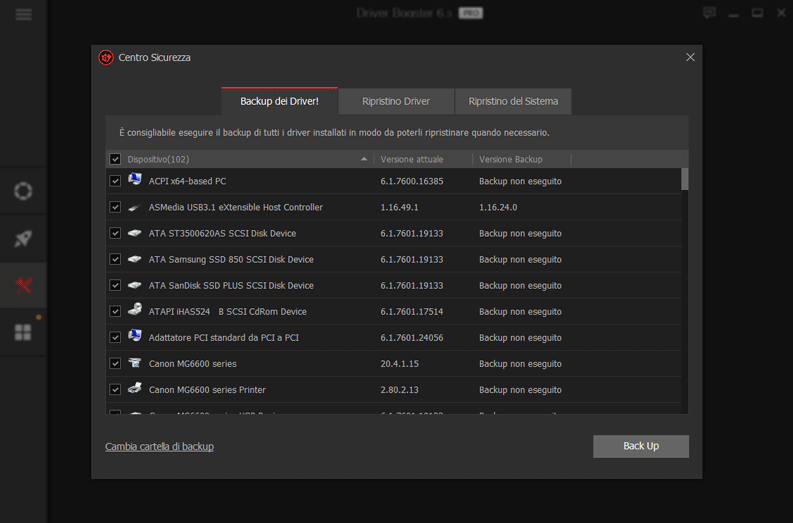Open the Cambia cartella di backup link
This screenshot has height=523, width=793.
159,447
